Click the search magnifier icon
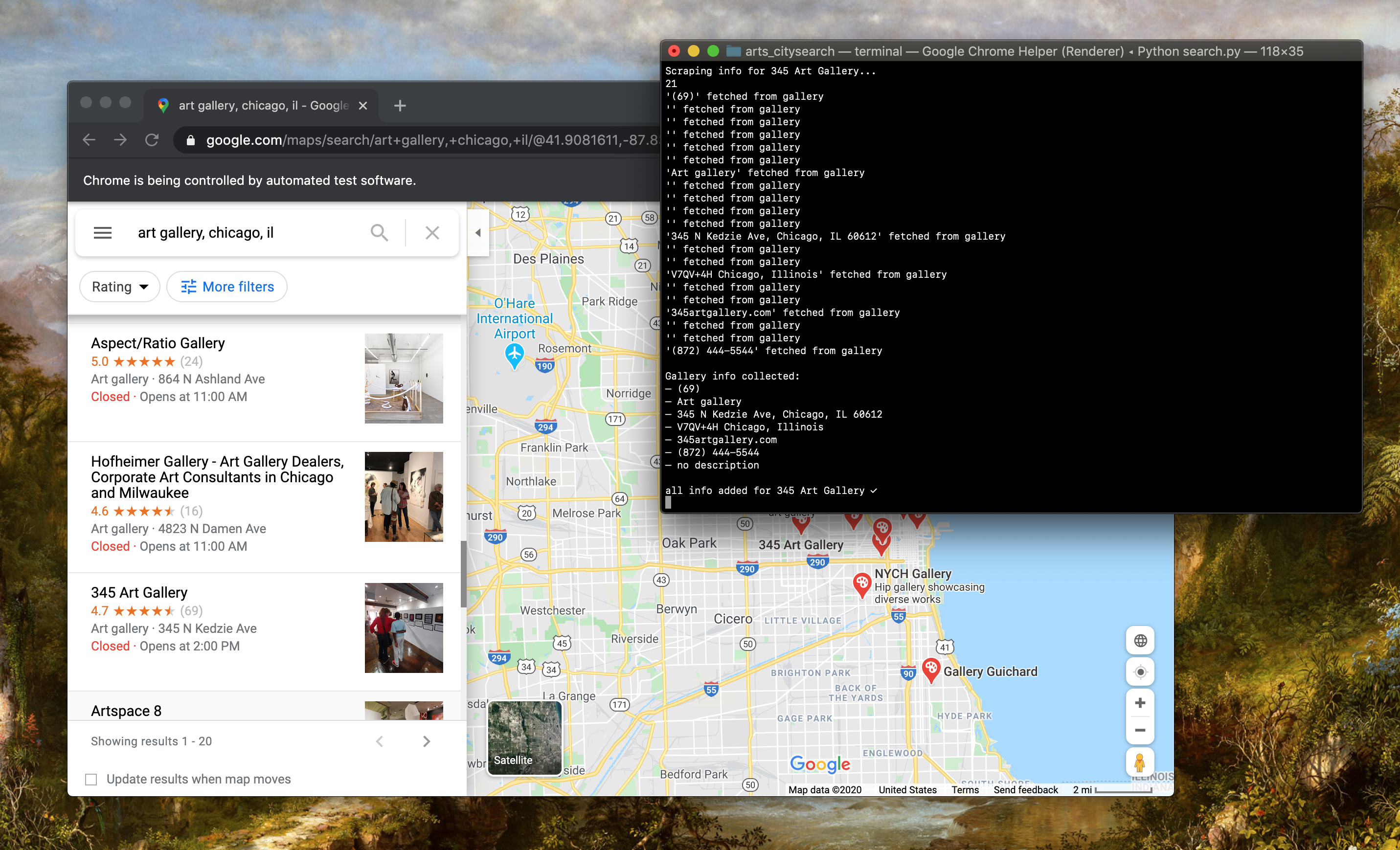The width and height of the screenshot is (1400, 850). pos(379,233)
